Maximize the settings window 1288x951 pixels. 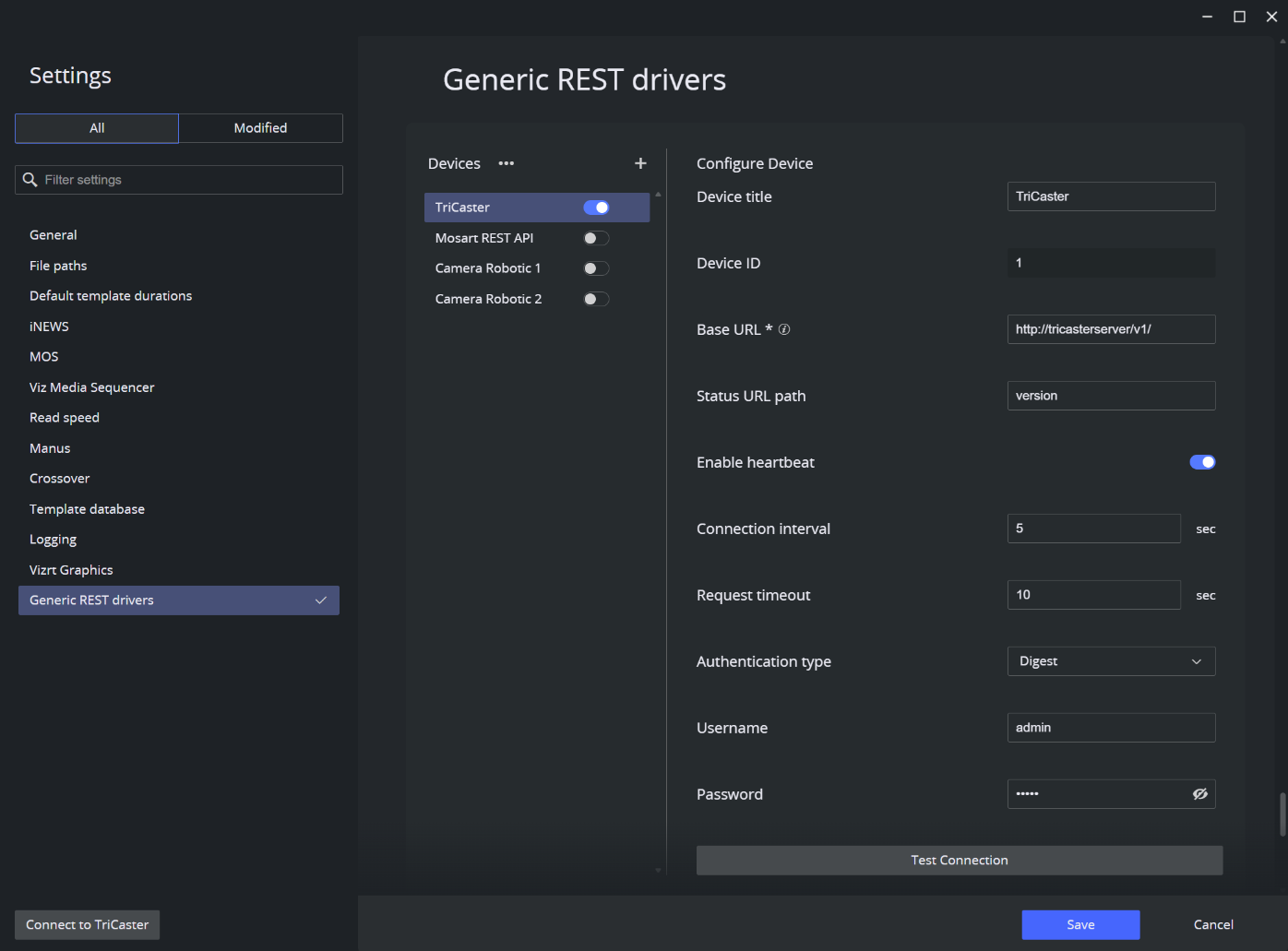pos(1239,17)
